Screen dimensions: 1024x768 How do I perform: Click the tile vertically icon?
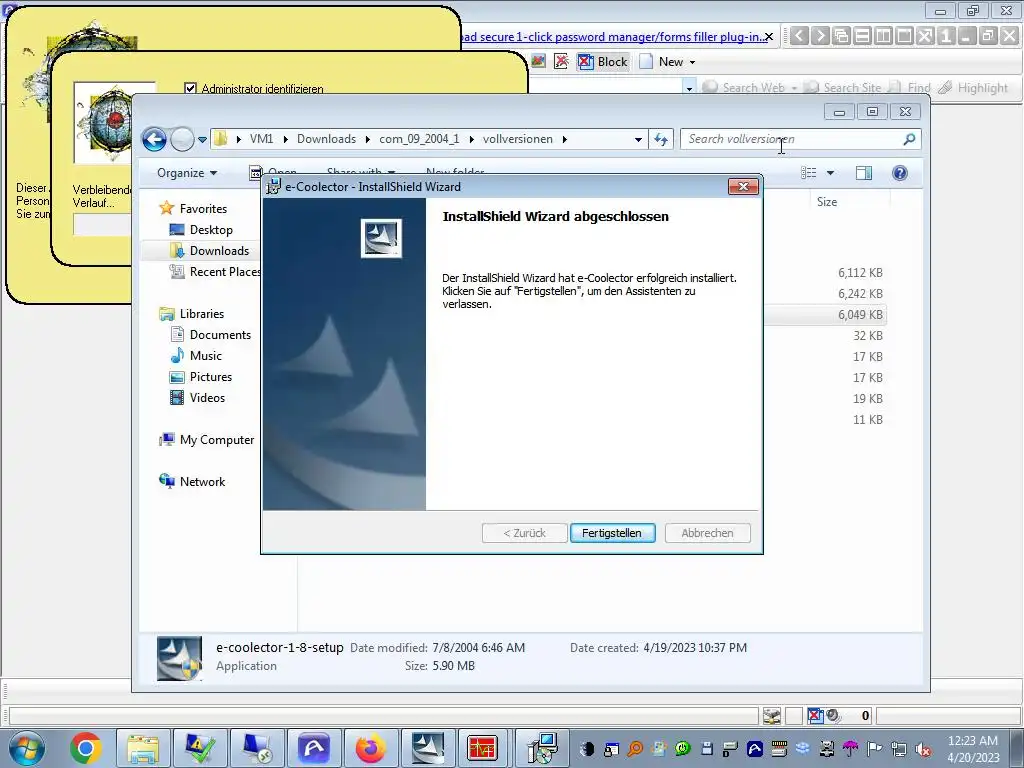[883, 36]
